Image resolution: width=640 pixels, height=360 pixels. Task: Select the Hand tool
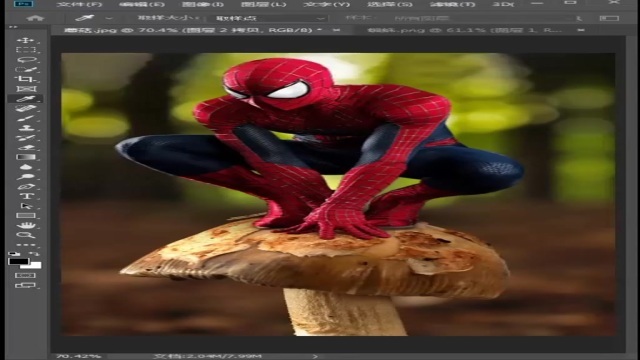tap(26, 225)
